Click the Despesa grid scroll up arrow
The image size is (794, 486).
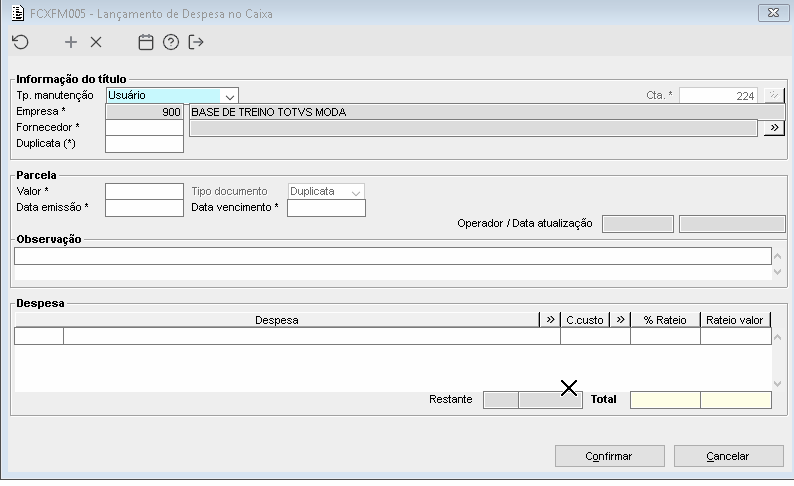click(778, 337)
